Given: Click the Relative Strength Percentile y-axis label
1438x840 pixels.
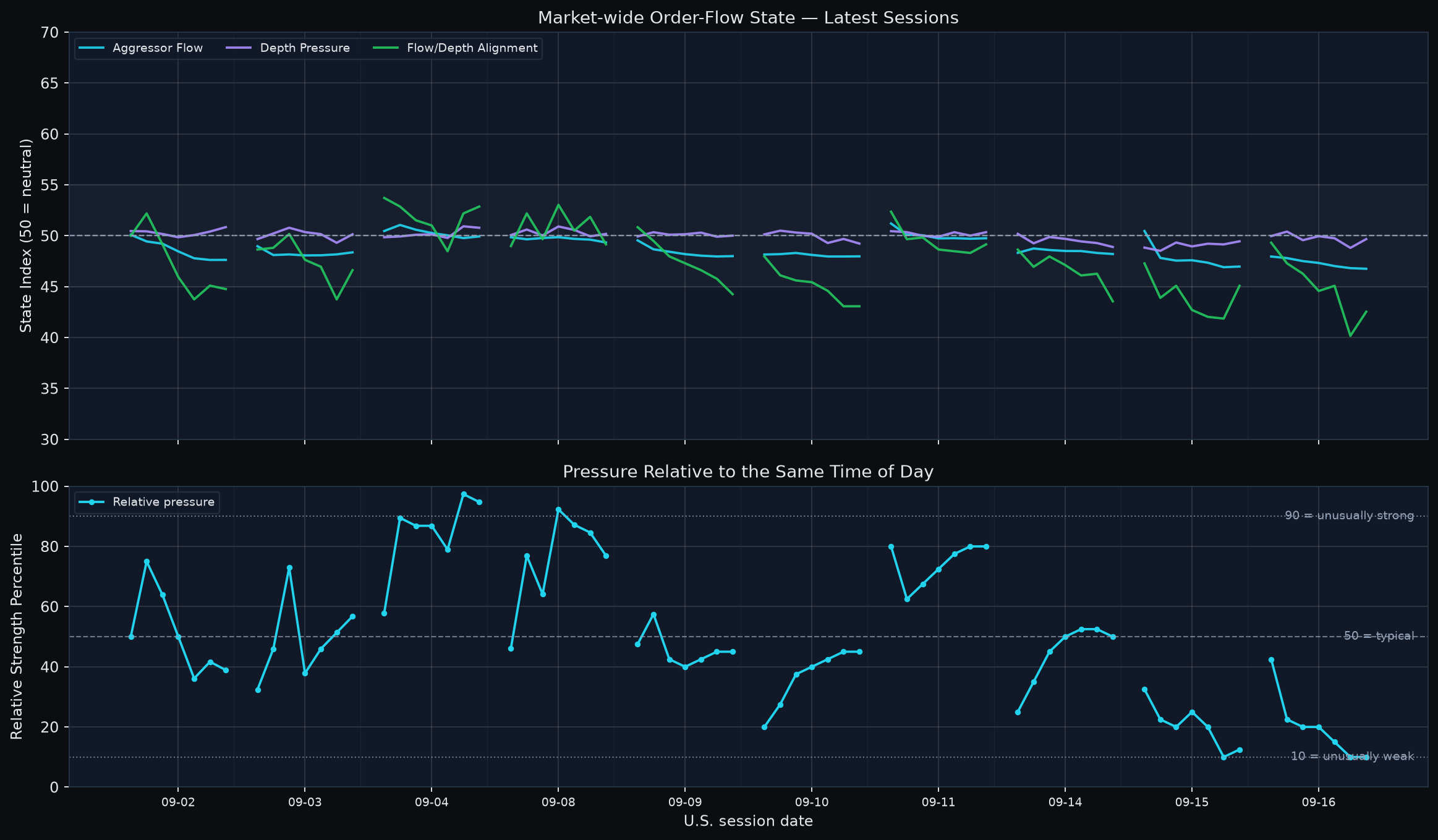Looking at the screenshot, I should pyautogui.click(x=17, y=637).
